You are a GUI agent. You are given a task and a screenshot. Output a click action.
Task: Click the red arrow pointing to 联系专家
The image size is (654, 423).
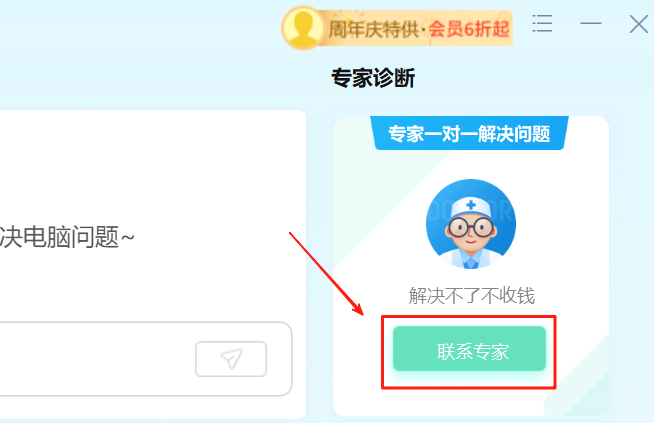[327, 274]
